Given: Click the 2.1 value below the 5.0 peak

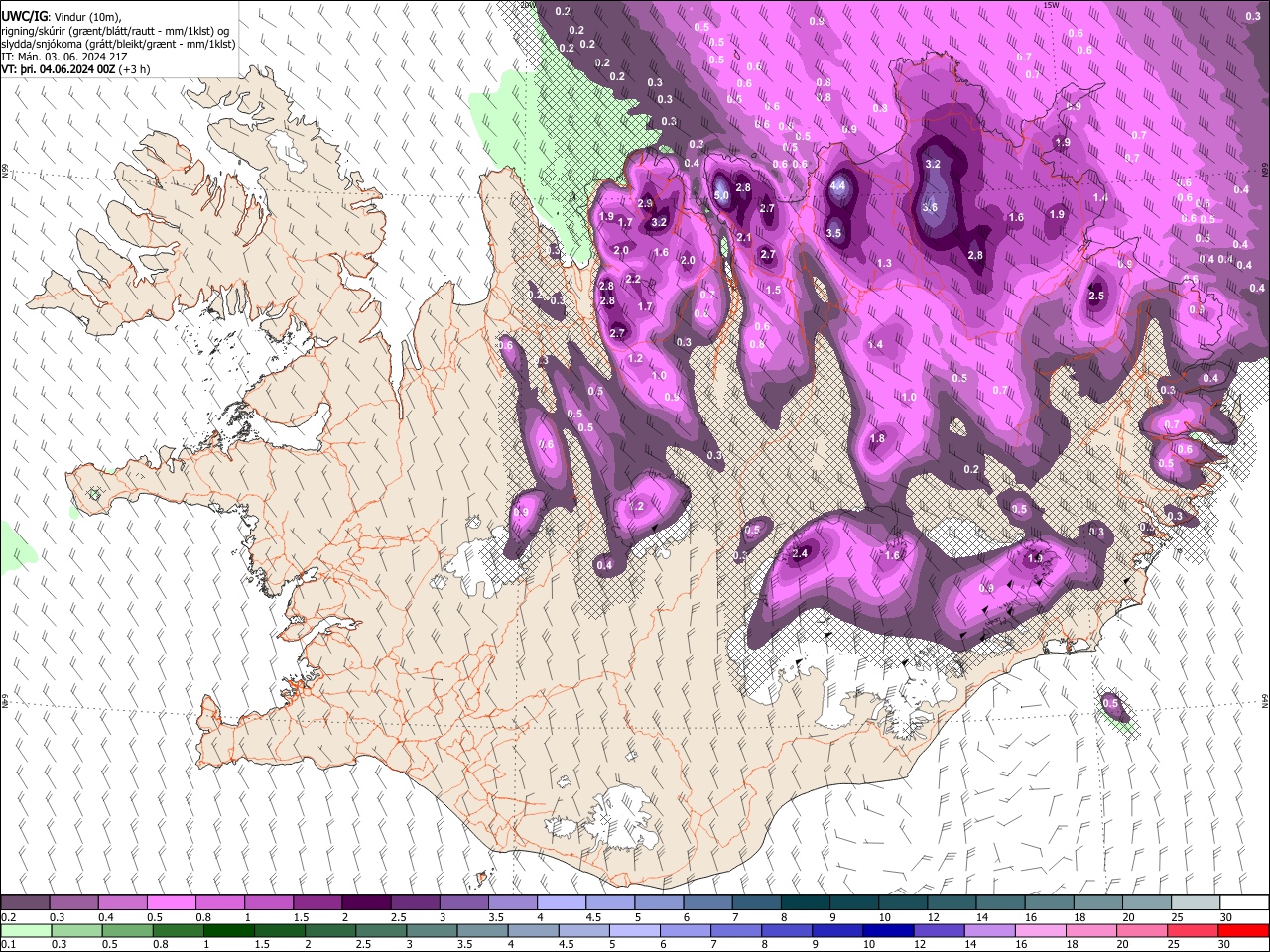Looking at the screenshot, I should [x=745, y=237].
